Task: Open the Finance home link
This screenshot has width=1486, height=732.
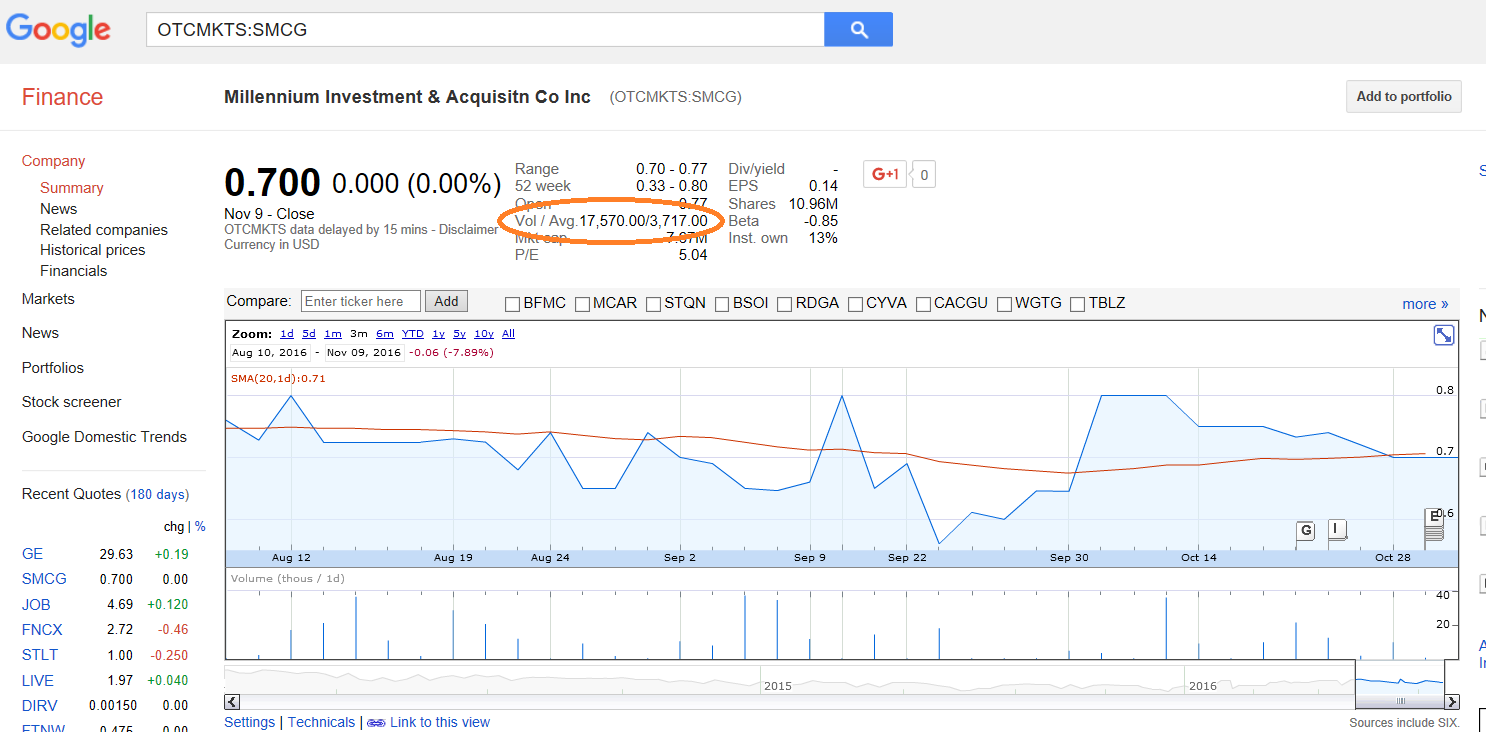Action: click(x=63, y=97)
